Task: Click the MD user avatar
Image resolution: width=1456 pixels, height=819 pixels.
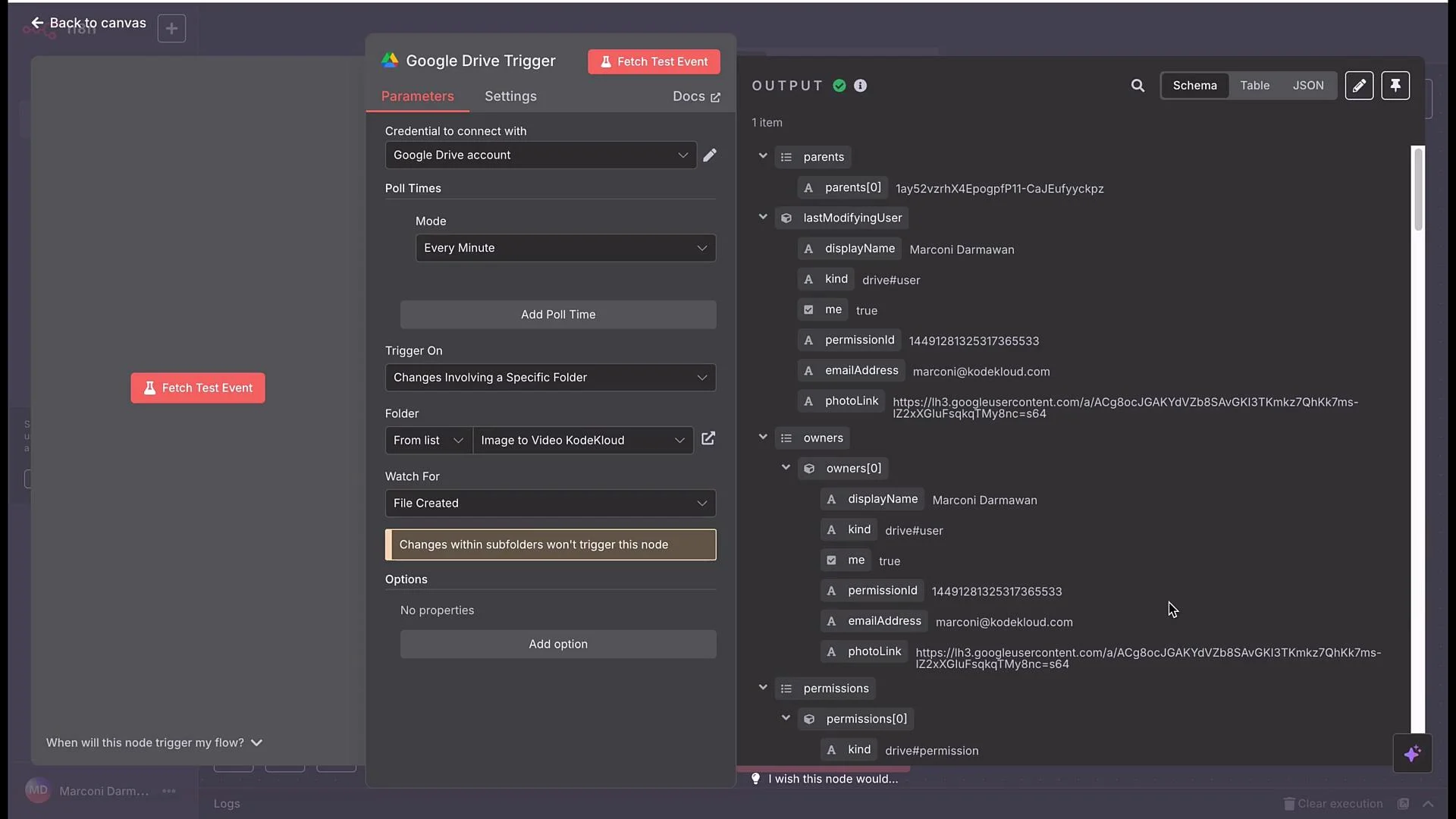Action: point(38,790)
